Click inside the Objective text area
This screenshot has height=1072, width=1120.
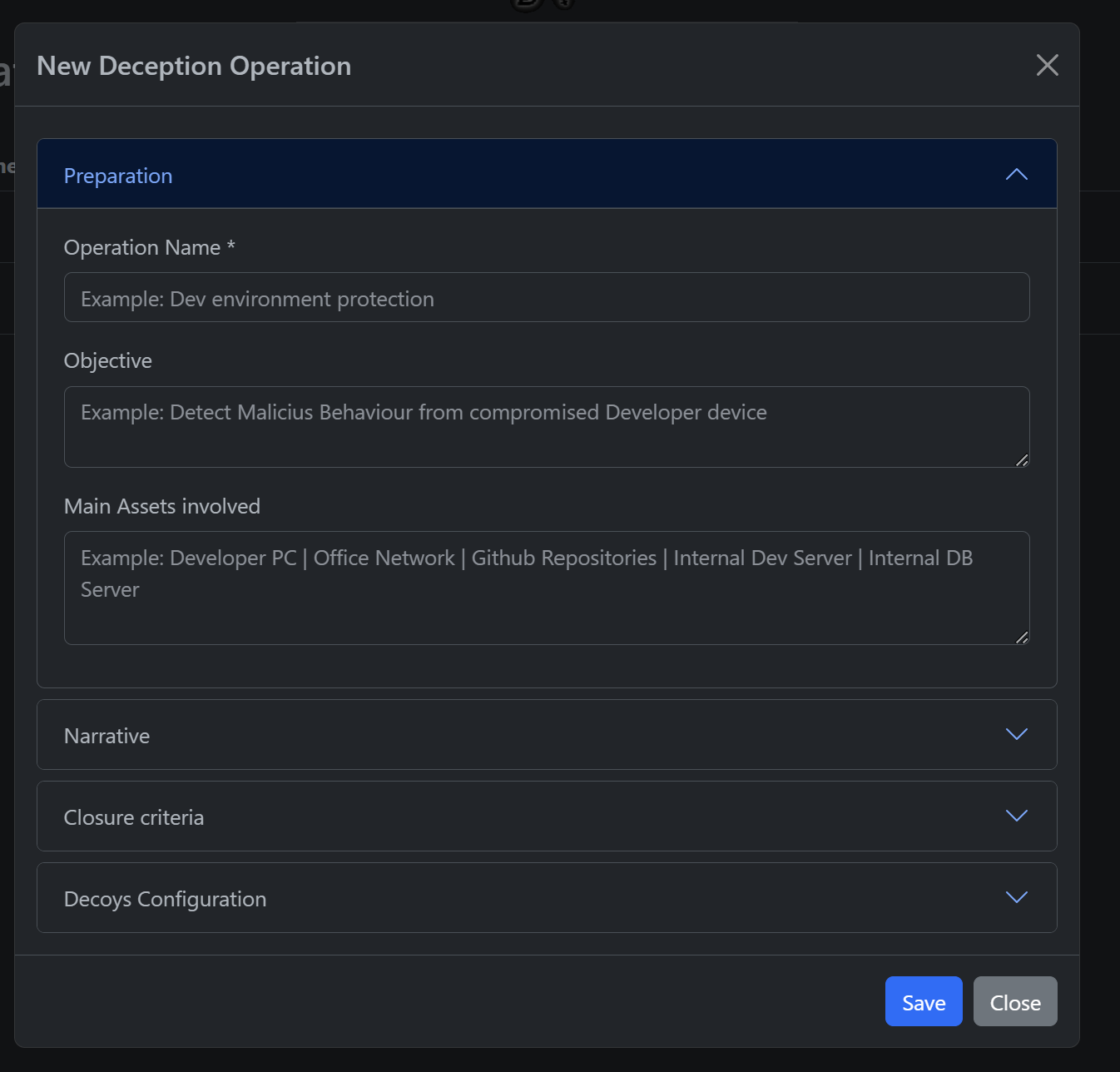[547, 427]
